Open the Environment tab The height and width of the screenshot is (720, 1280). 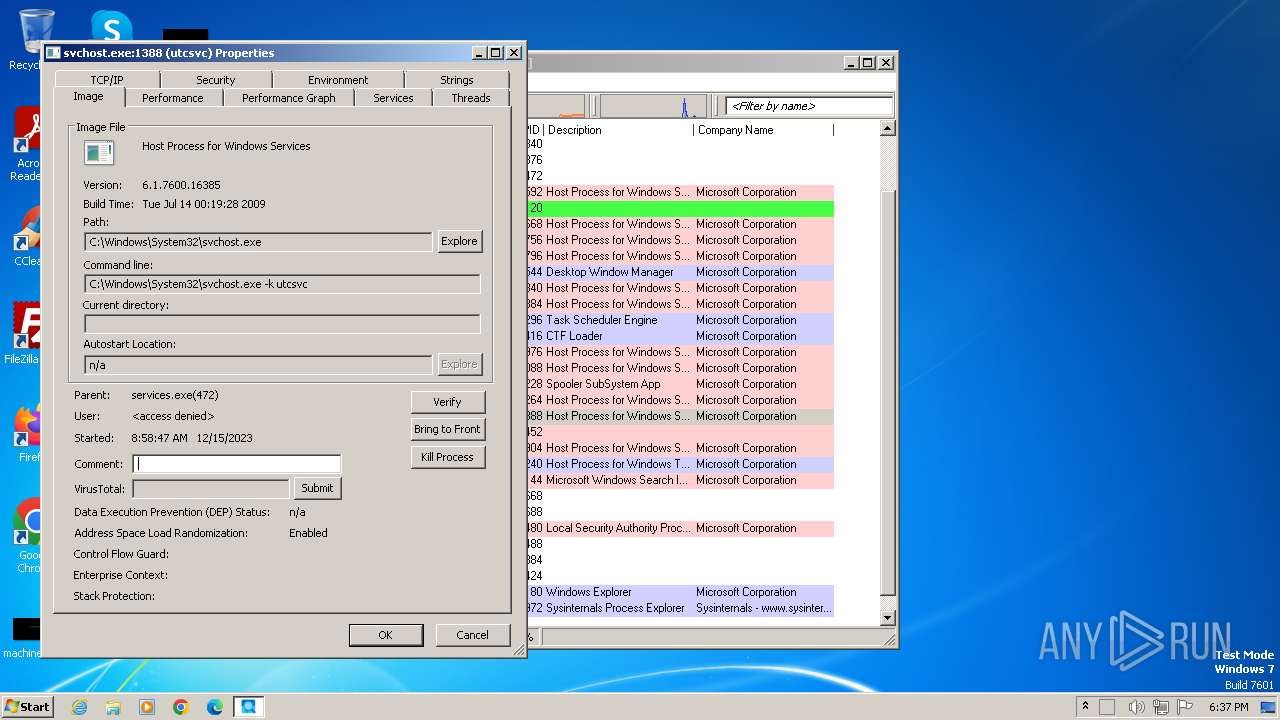click(338, 80)
